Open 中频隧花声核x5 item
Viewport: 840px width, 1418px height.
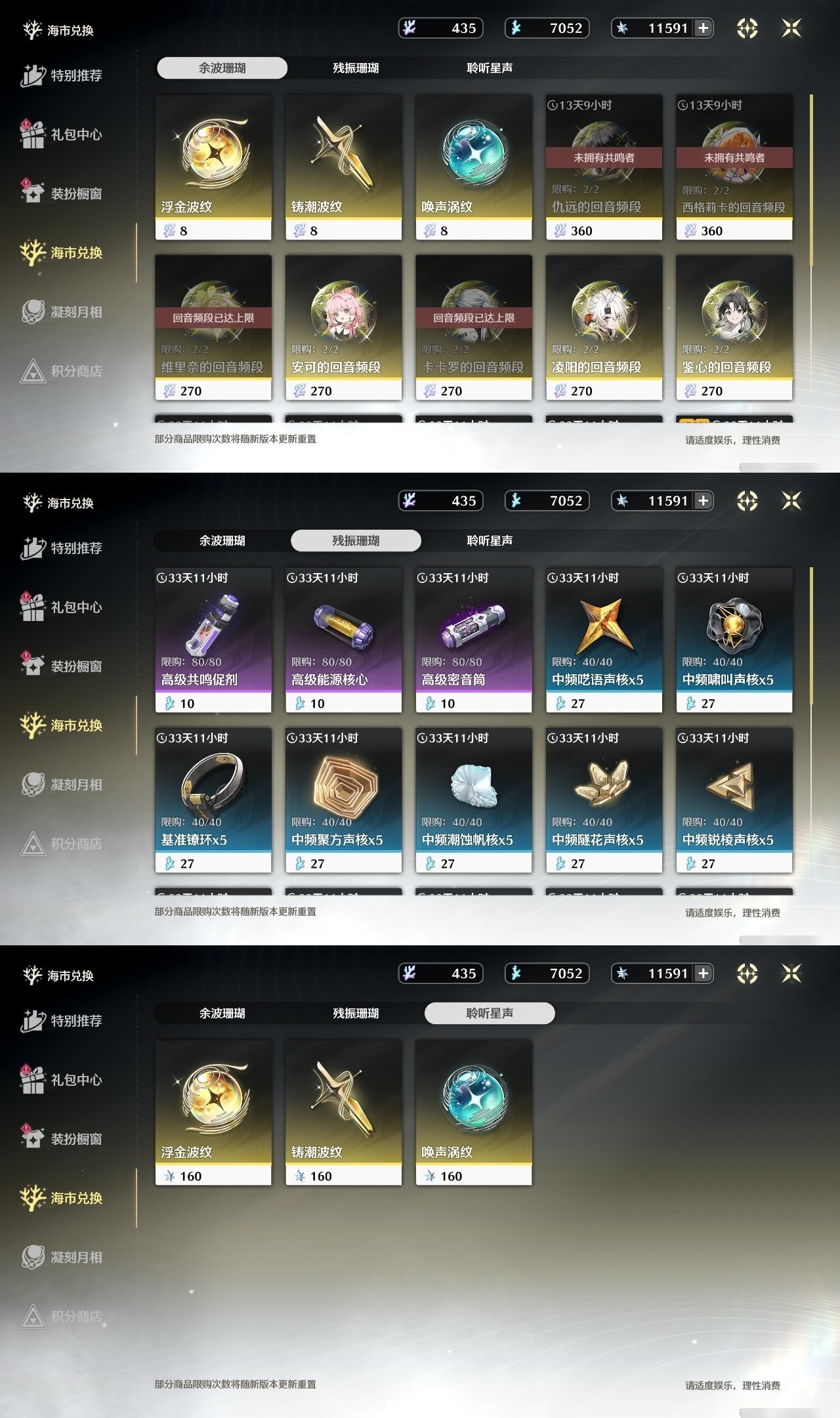coord(604,800)
